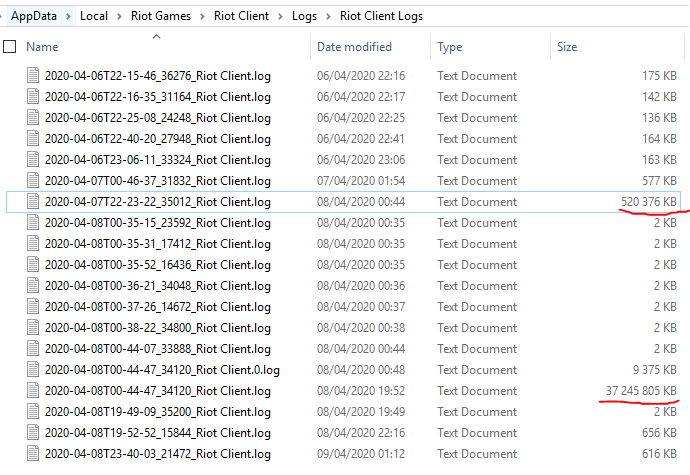The width and height of the screenshot is (690, 475).
Task: Sort files by the Size column header
Action: click(567, 47)
